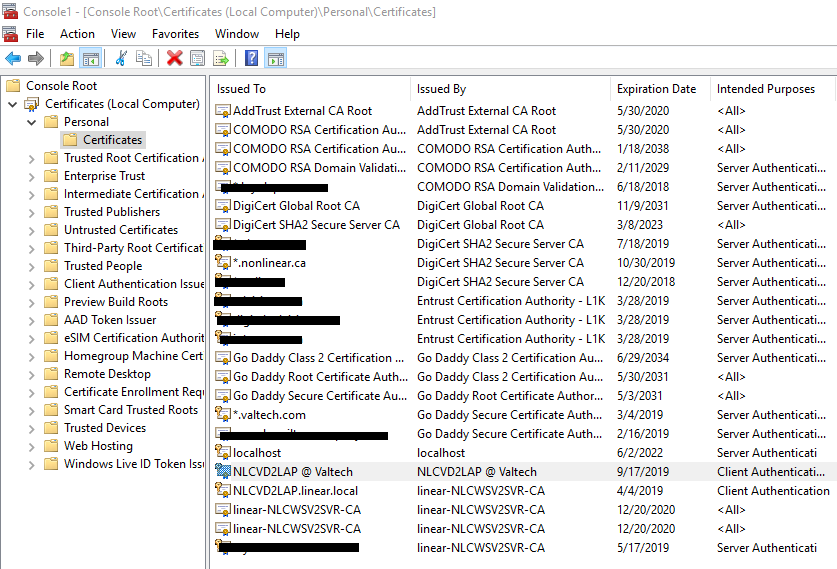Open the File menu
This screenshot has height=569, width=837.
(35, 34)
